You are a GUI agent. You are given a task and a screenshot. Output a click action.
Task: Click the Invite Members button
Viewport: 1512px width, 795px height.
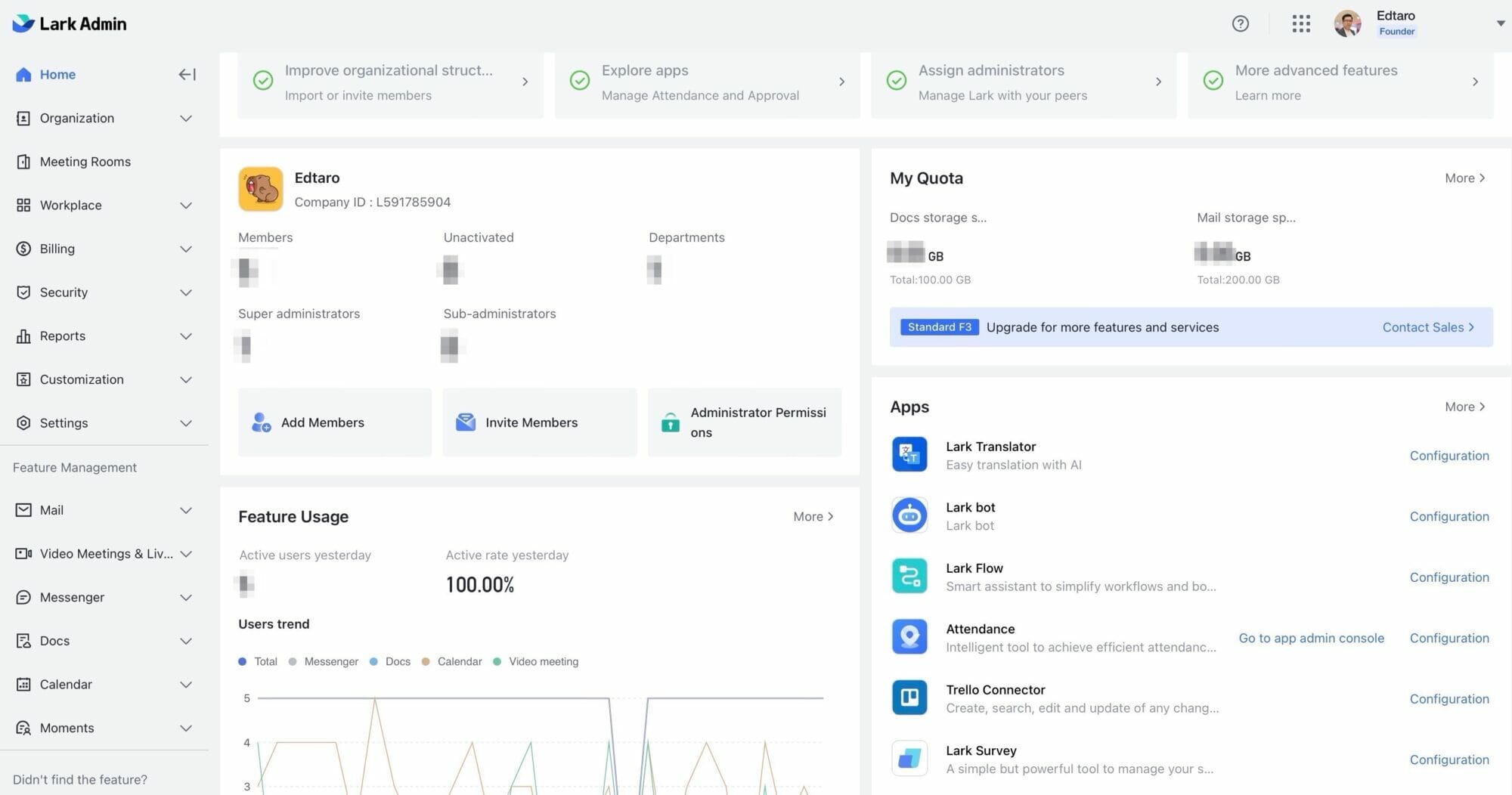click(540, 422)
